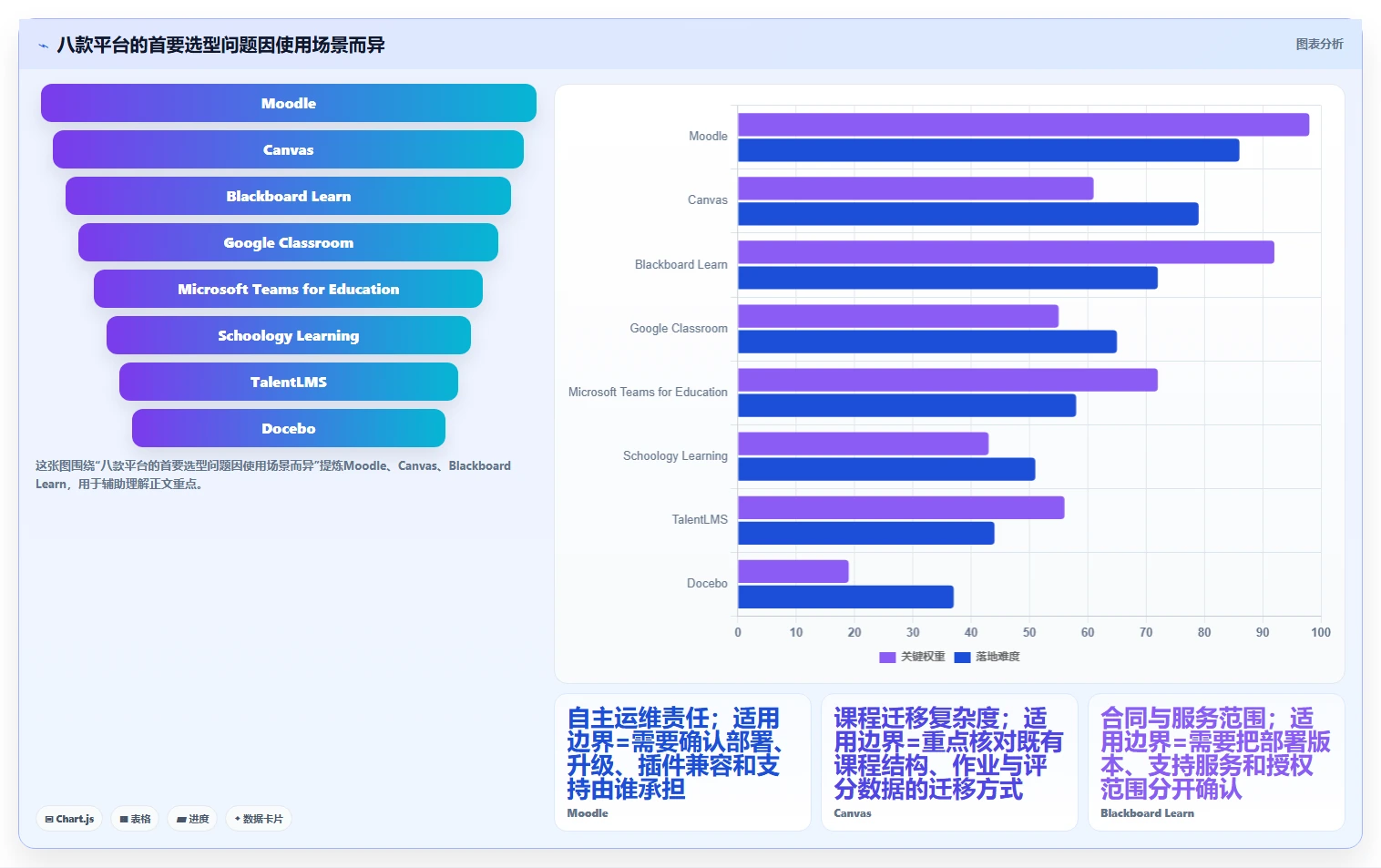Click the TalentLMS y-axis label
Image resolution: width=1381 pixels, height=868 pixels.
700,520
